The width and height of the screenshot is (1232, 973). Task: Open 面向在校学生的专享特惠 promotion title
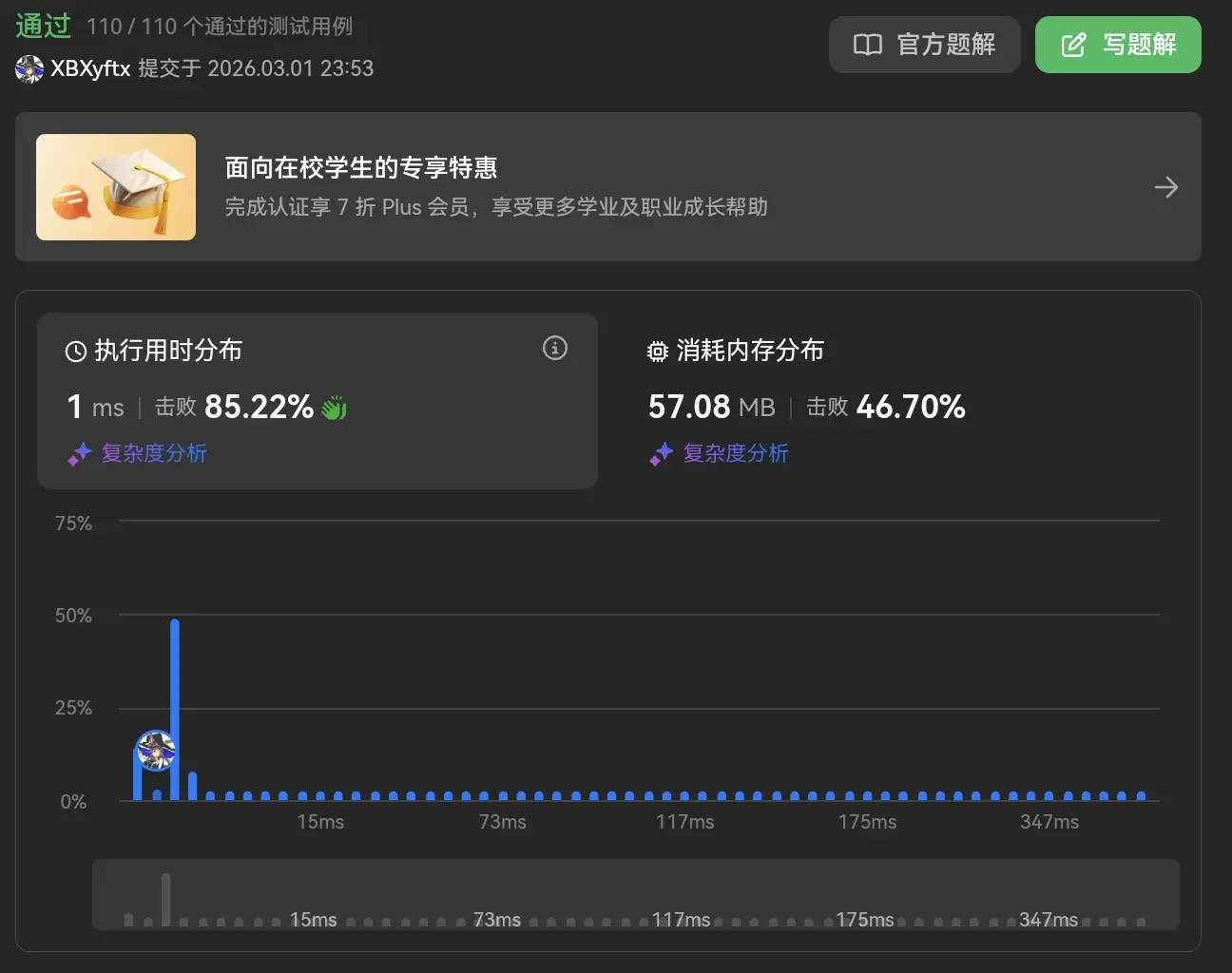tap(361, 168)
